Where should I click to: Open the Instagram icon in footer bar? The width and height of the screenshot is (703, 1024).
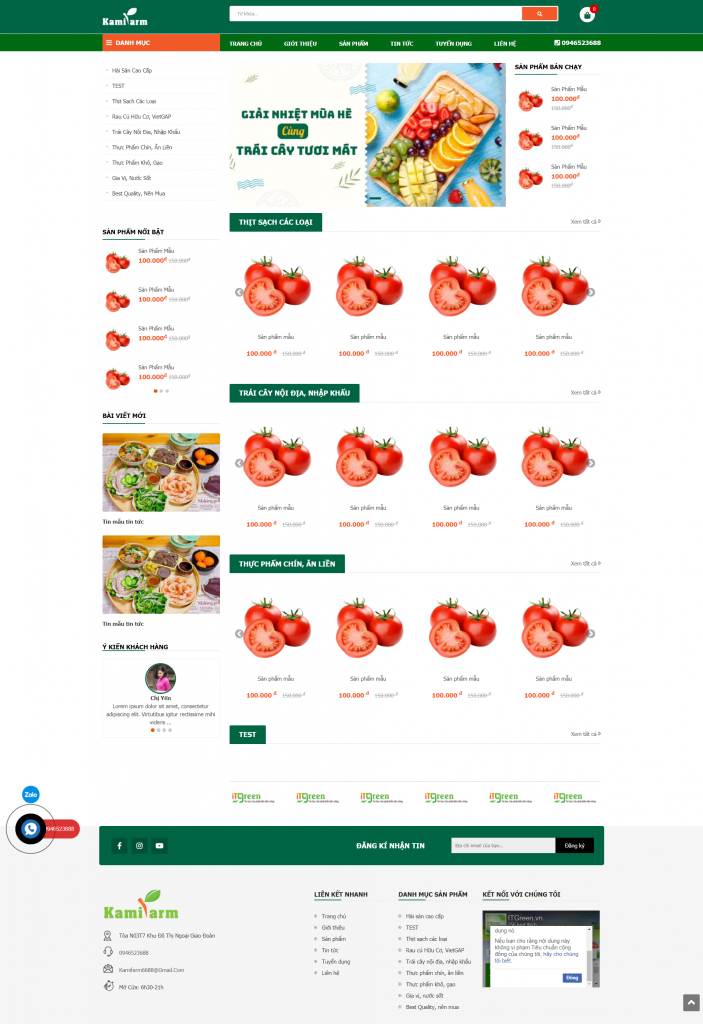(139, 846)
